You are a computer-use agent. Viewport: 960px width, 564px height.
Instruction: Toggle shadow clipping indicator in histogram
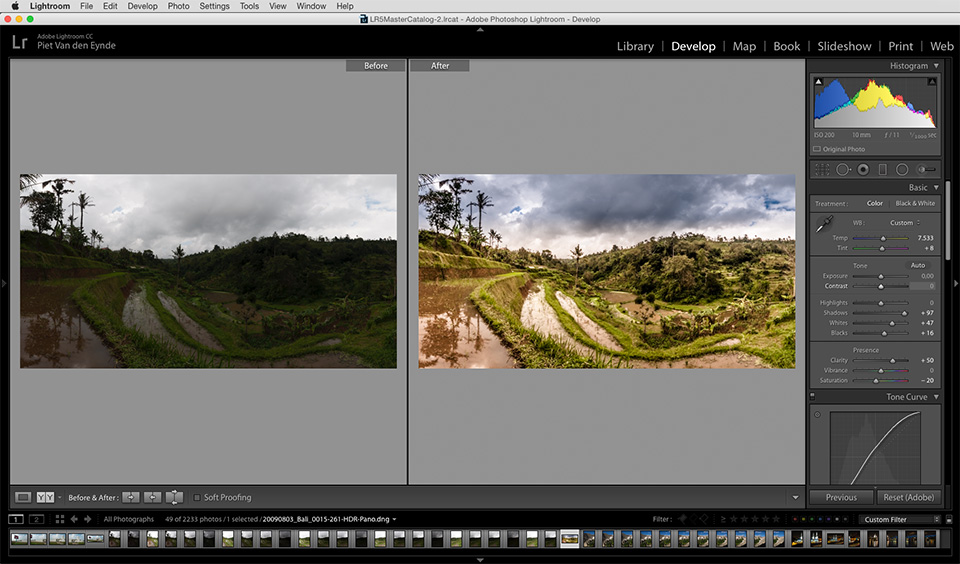coord(819,81)
